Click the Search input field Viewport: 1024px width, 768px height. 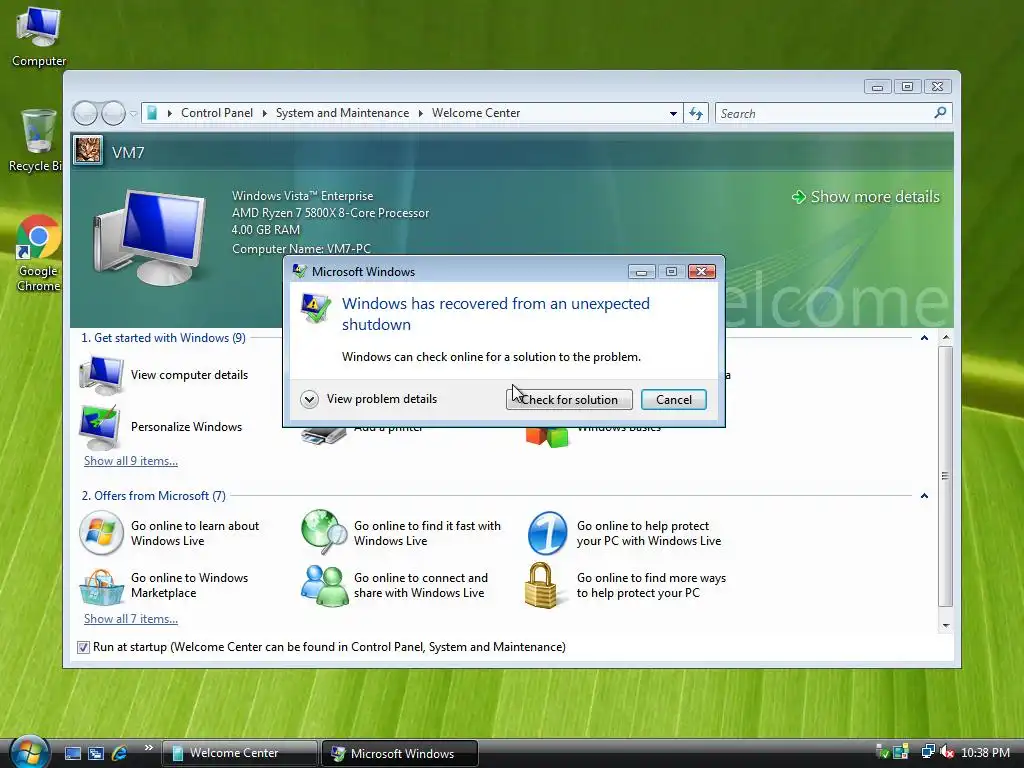(x=824, y=114)
